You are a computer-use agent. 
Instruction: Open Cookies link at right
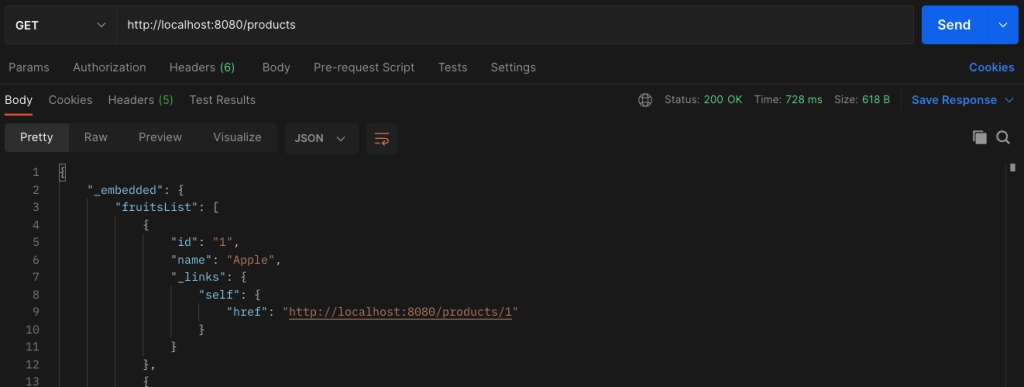pos(991,67)
